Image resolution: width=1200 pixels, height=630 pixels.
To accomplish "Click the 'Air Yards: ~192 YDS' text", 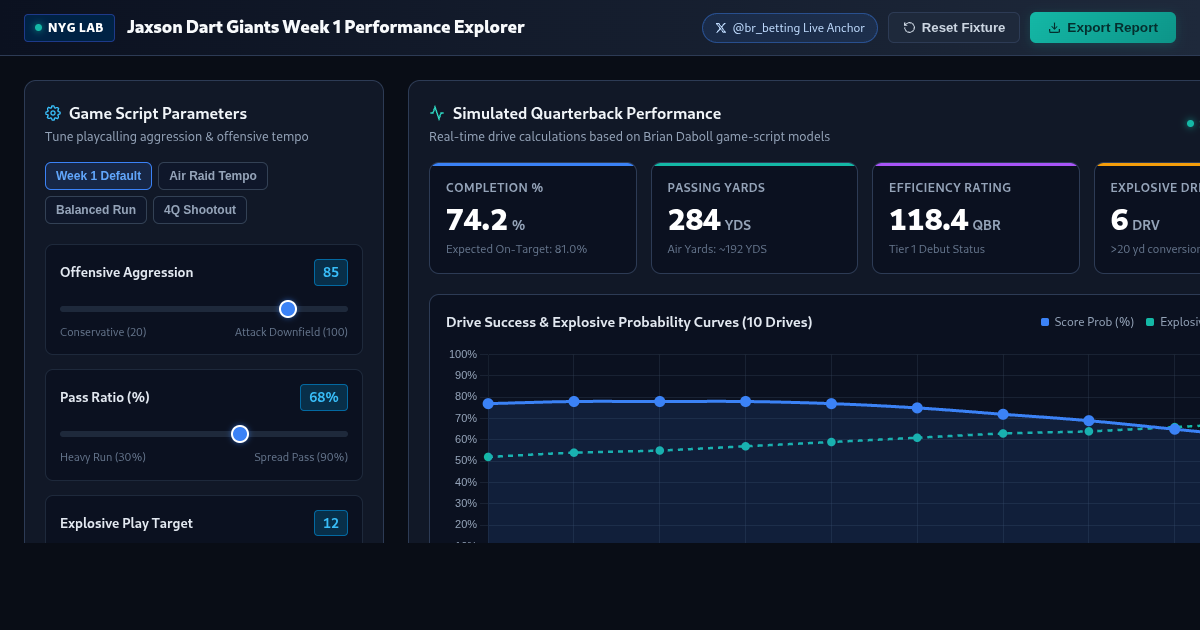I will [x=717, y=249].
